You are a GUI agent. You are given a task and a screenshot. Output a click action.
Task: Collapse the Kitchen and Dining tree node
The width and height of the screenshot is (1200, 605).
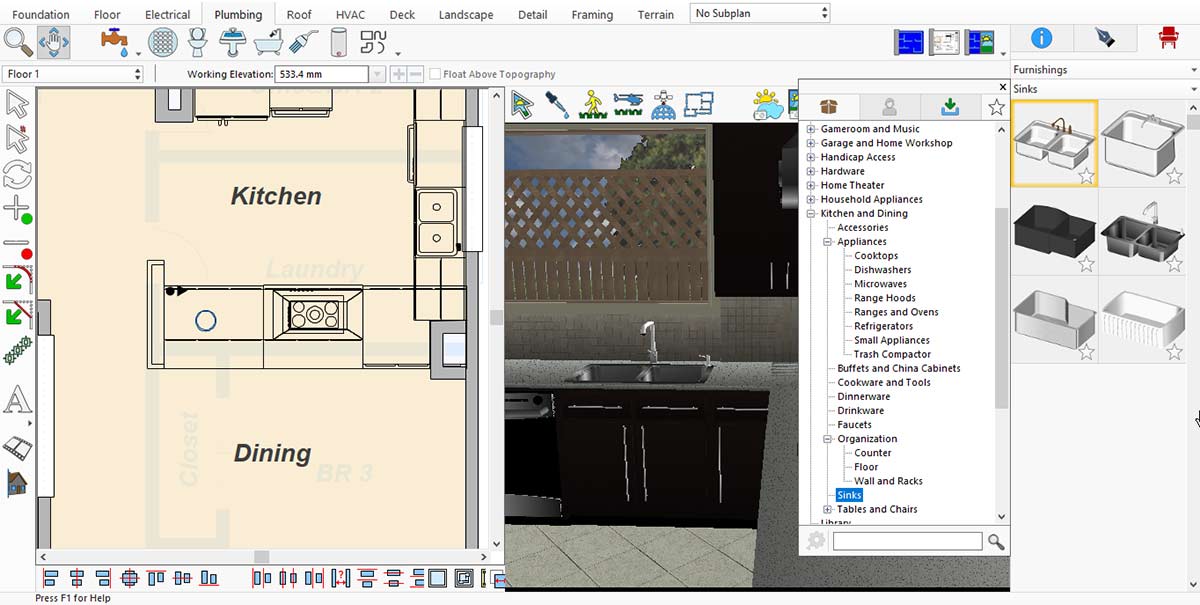(811, 213)
